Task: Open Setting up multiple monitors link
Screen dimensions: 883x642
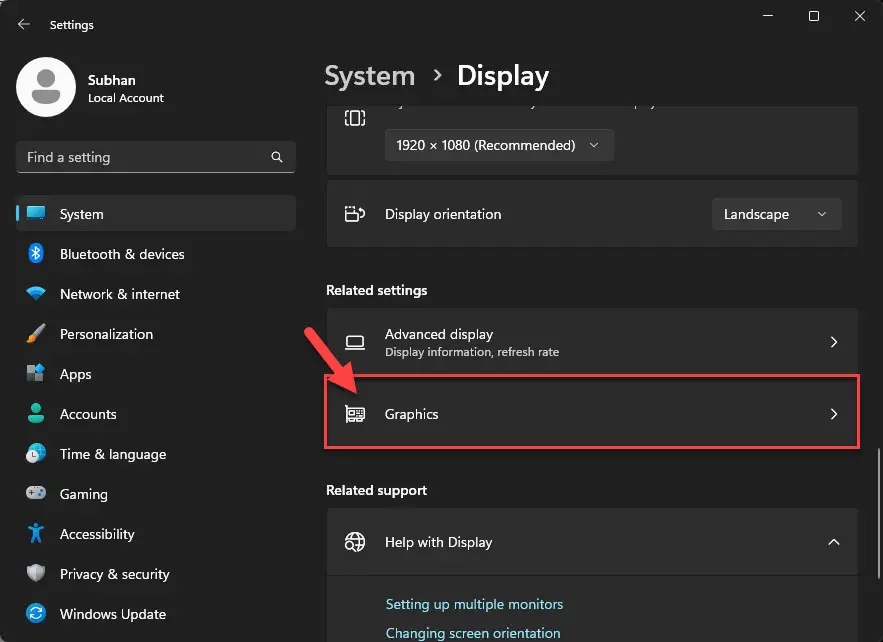Action: point(474,604)
